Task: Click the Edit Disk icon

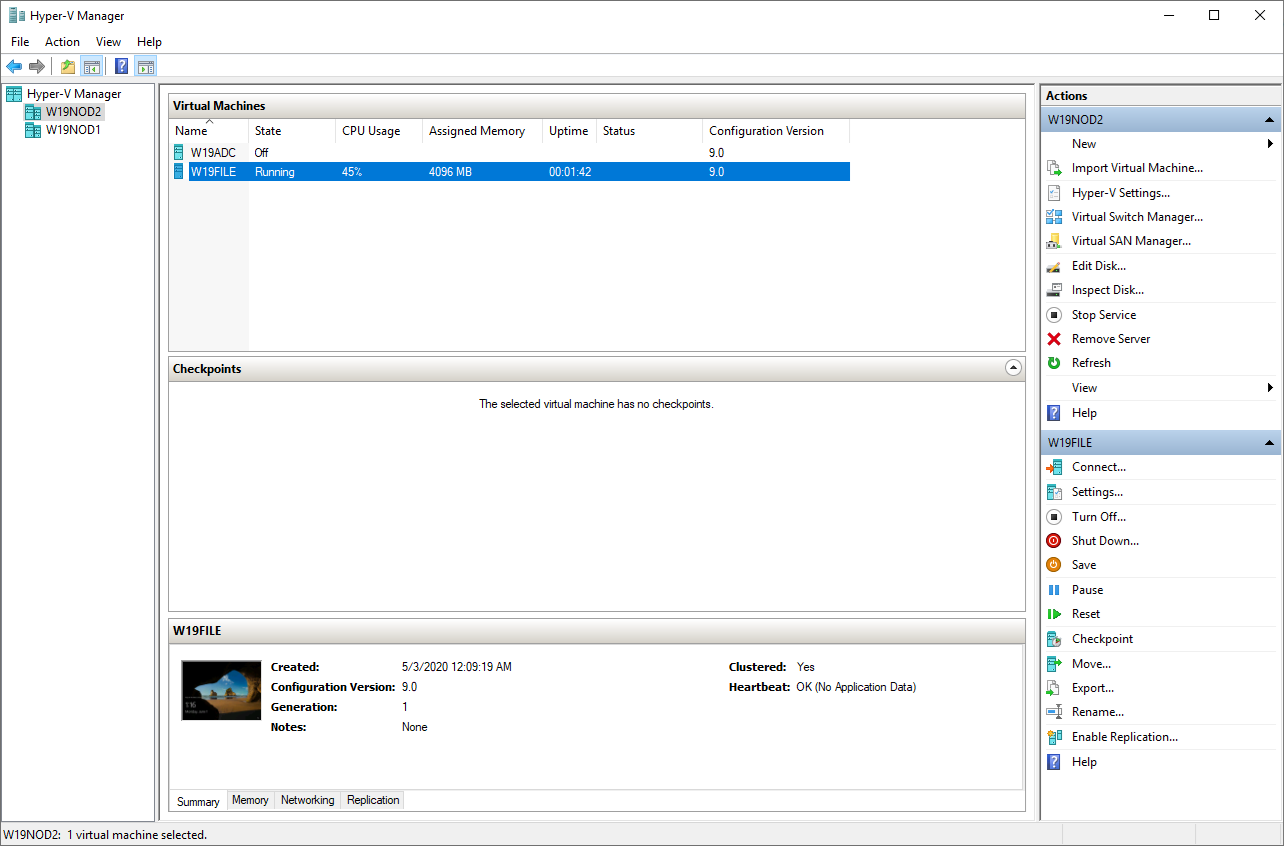Action: point(1053,266)
